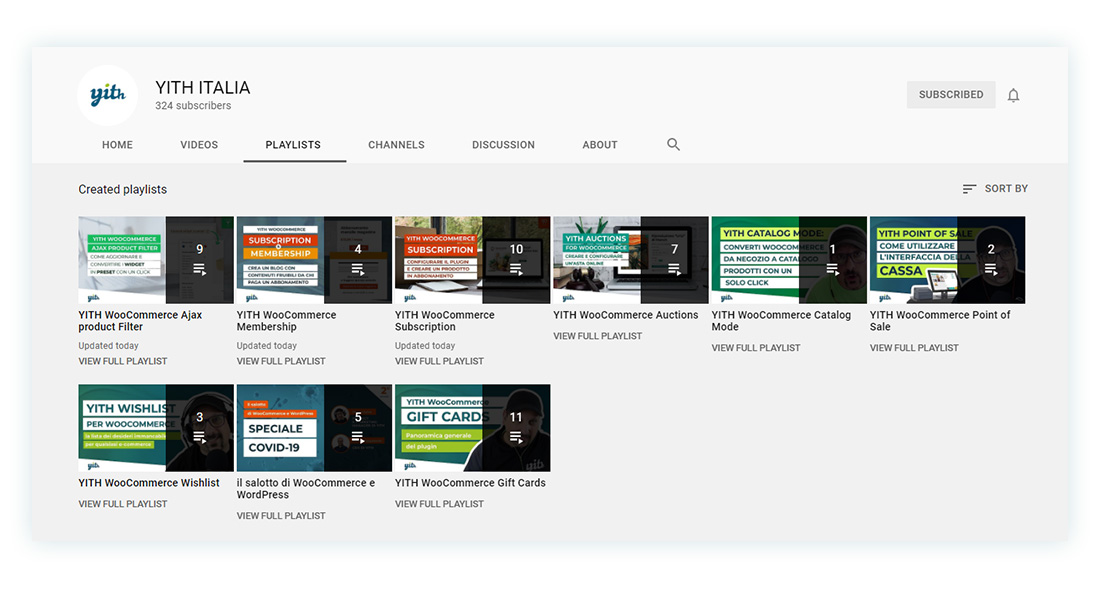Viewport: 1106px width, 598px height.
Task: Click title YITH WooCommerce Wishlist
Action: (149, 483)
